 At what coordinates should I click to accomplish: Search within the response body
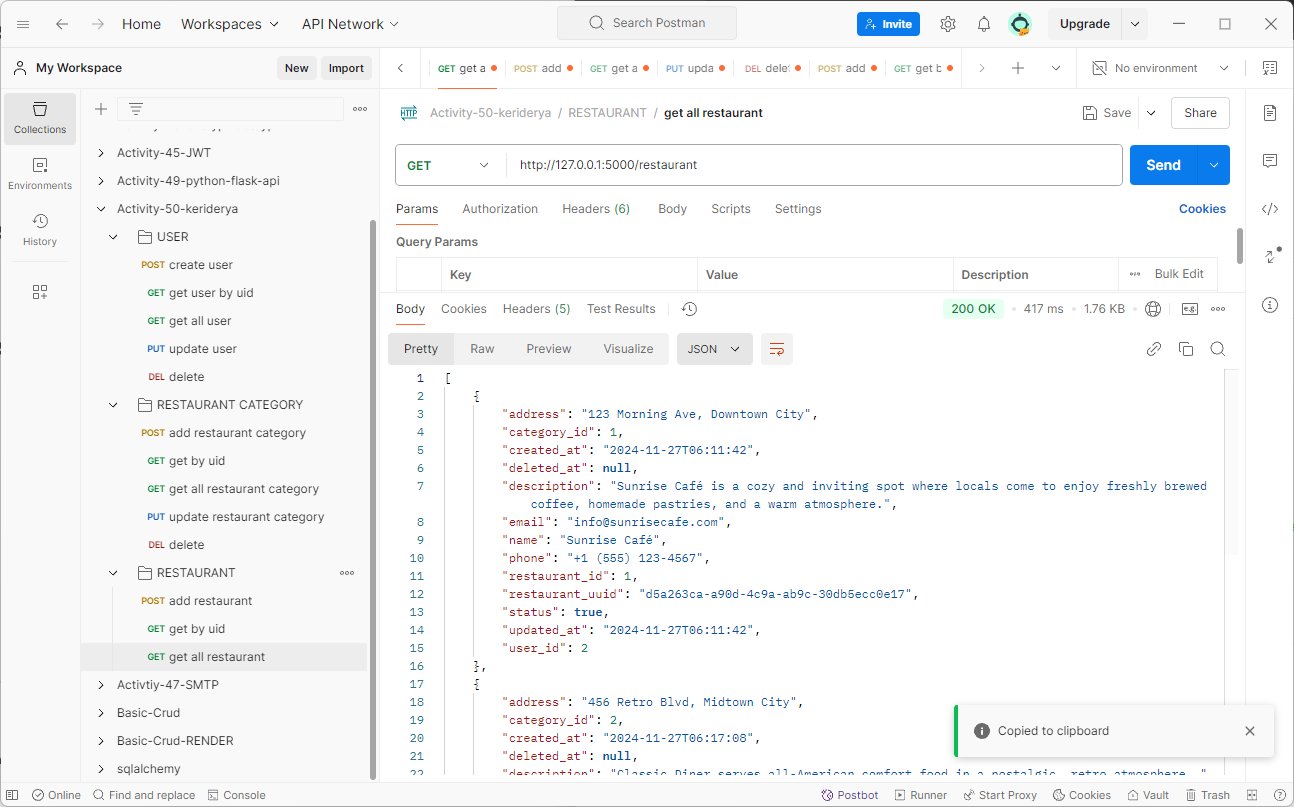(1218, 349)
